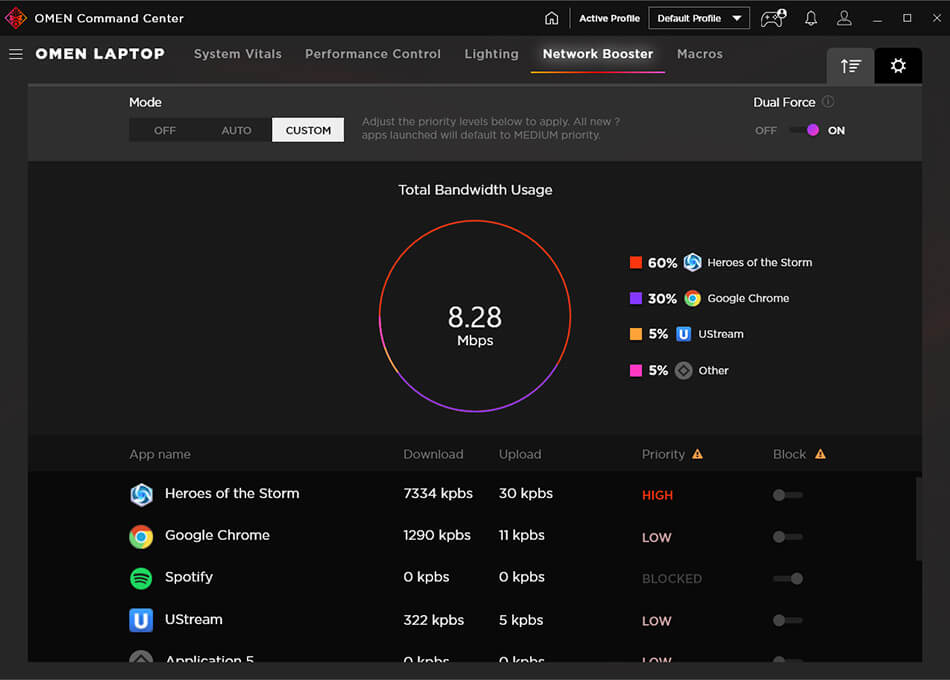Click the Other legend icon
Screen dimensions: 950x680
coord(683,370)
